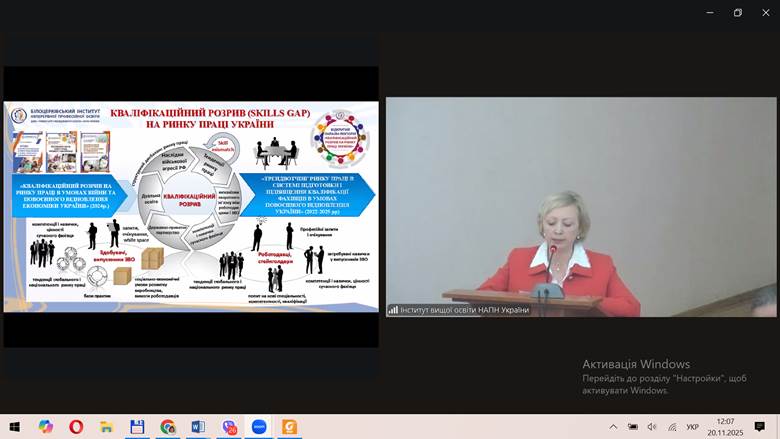Open the Opera browser taskbar icon
This screenshot has height=439, width=780.
coord(76,427)
